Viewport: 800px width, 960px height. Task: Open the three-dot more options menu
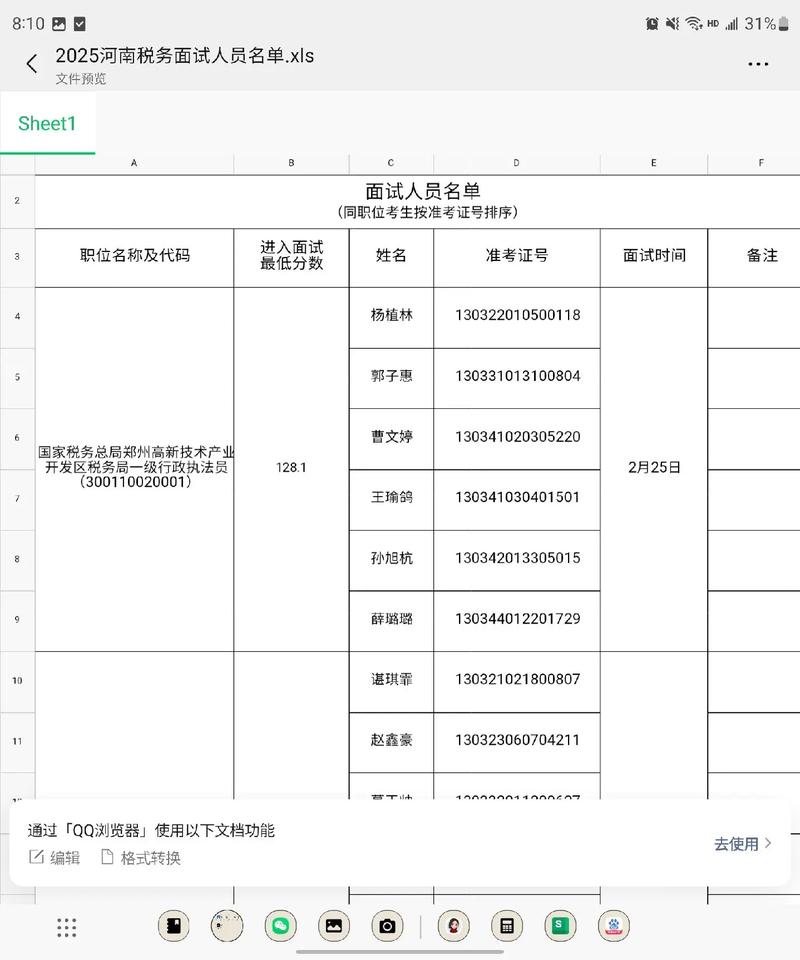(x=758, y=63)
